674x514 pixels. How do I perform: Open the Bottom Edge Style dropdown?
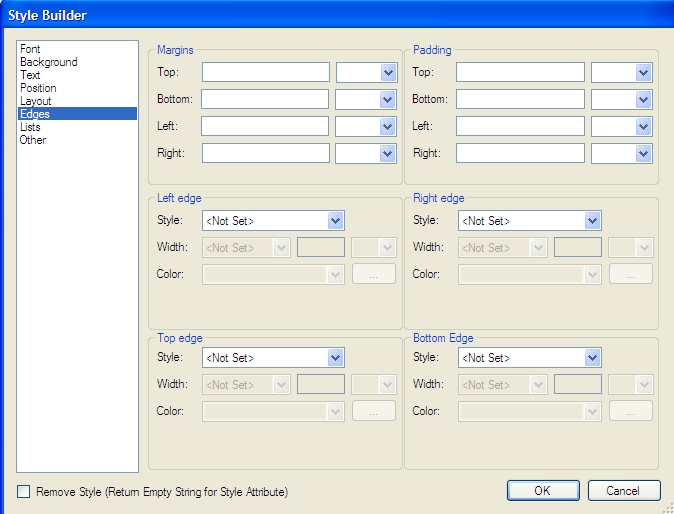593,358
